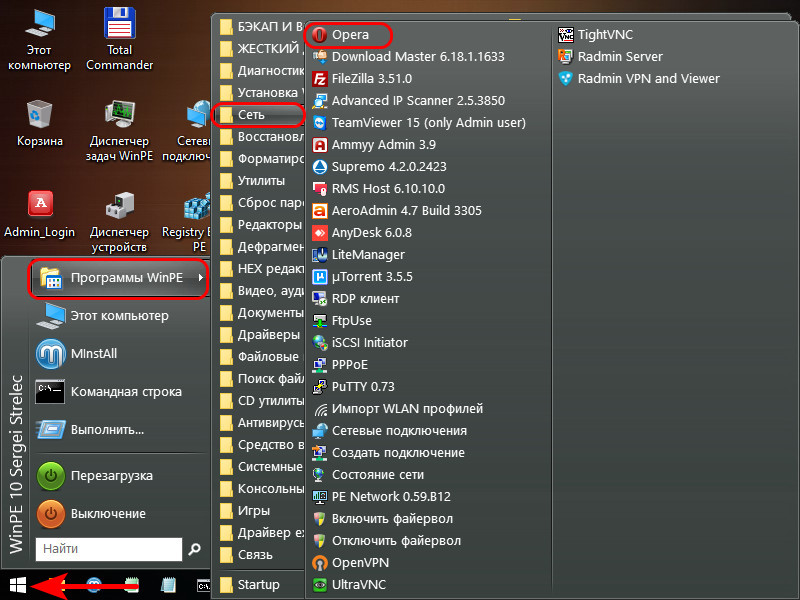The width and height of the screenshot is (800, 600).
Task: Start Advanced IP Scanner 2.5.3850
Action: click(x=408, y=101)
